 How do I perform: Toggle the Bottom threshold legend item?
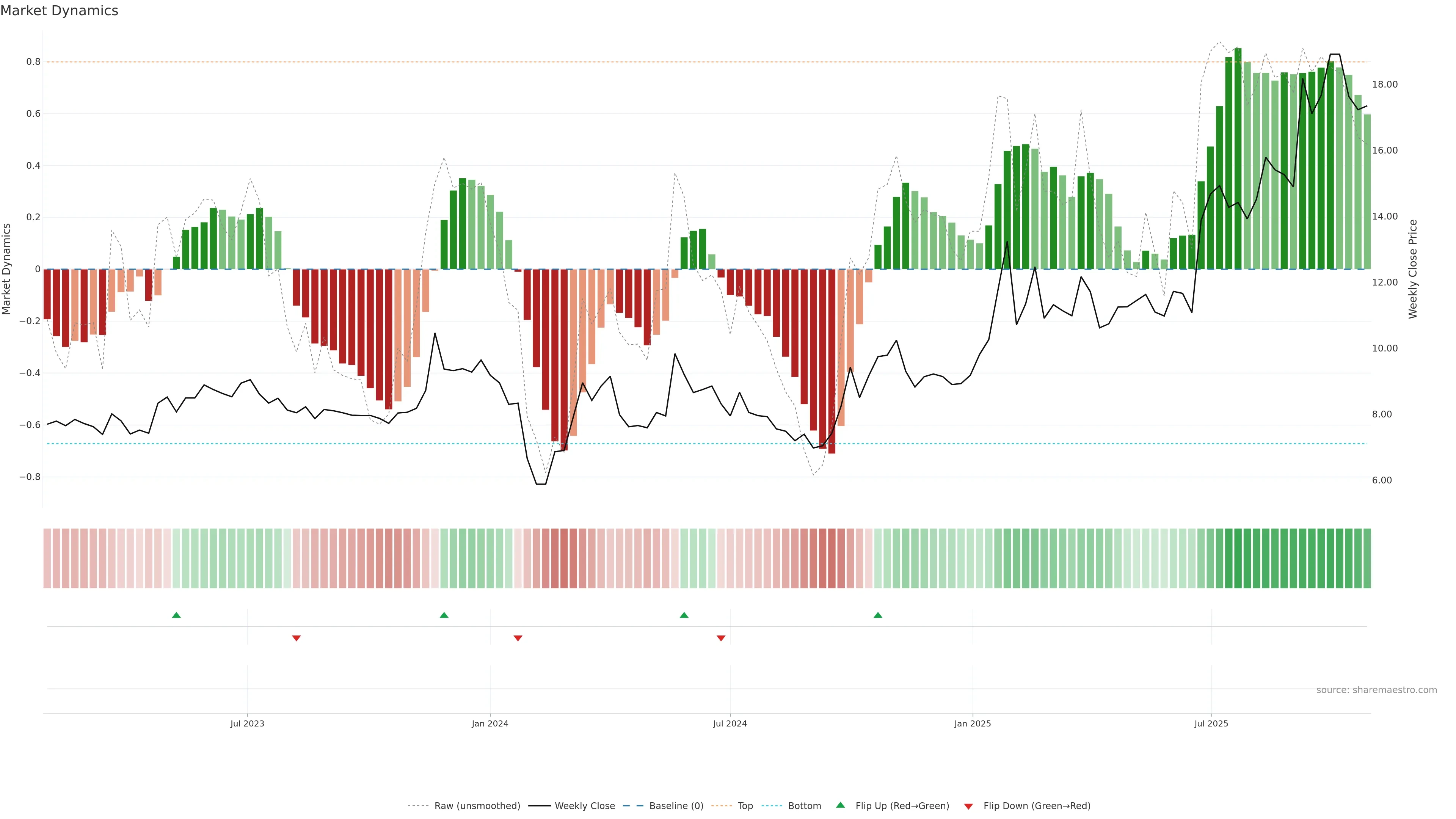(x=804, y=806)
